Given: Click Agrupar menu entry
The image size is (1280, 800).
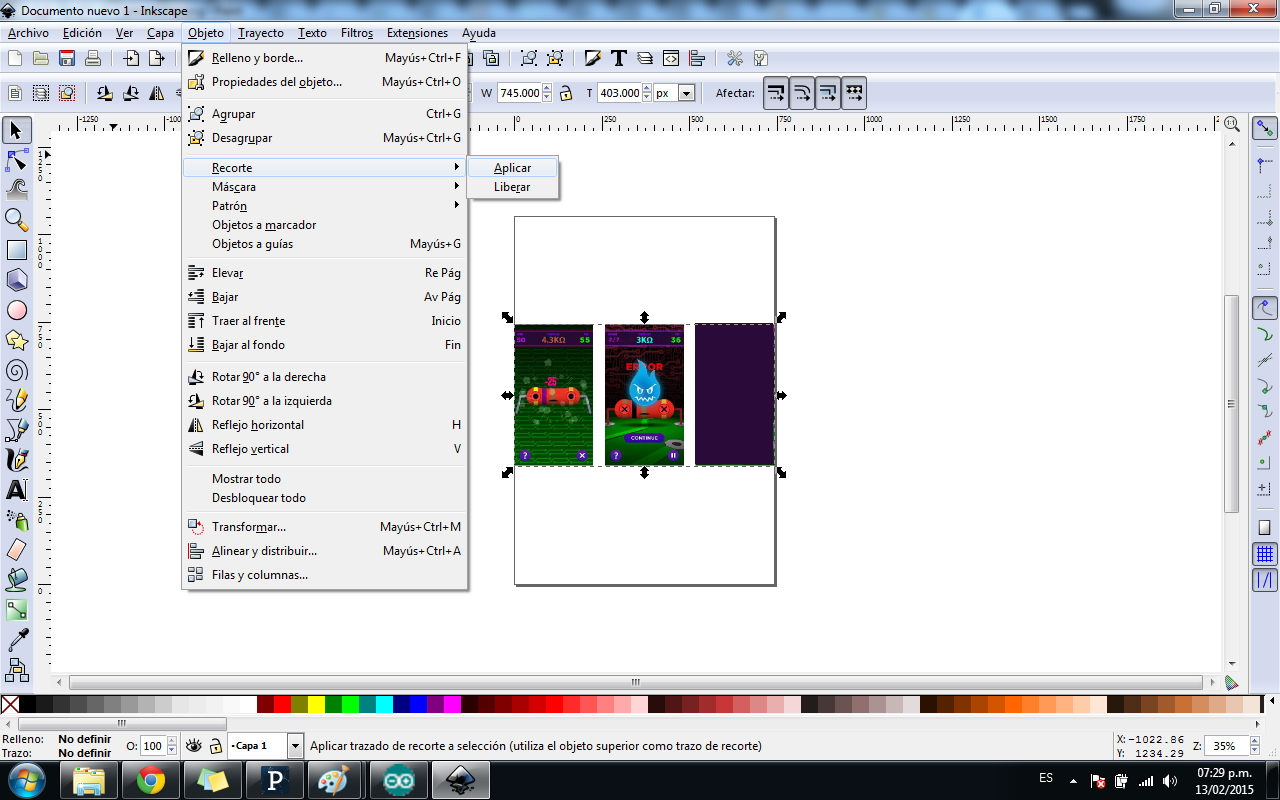Looking at the screenshot, I should point(325,114).
